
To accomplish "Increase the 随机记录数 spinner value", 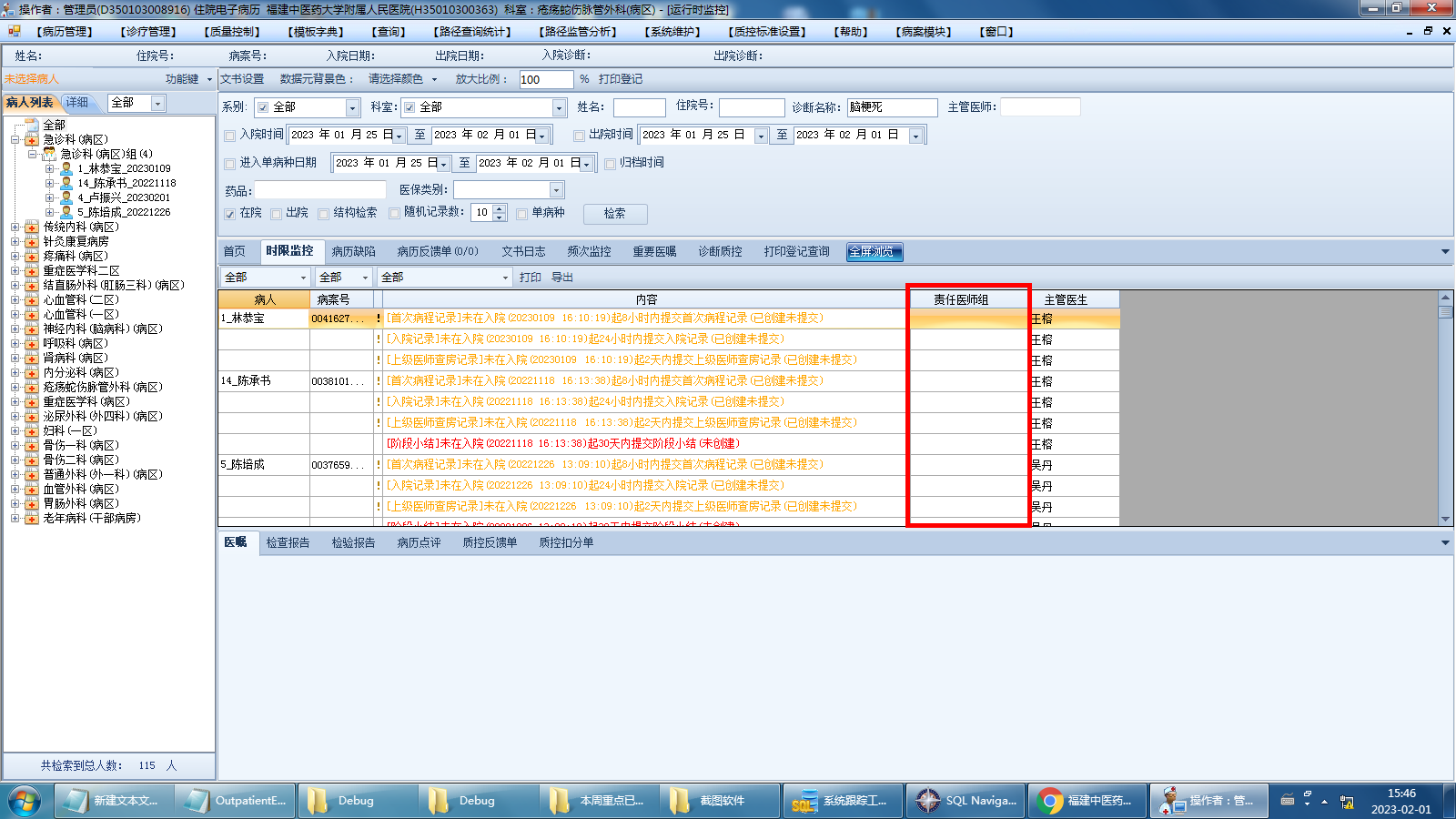I will click(500, 209).
